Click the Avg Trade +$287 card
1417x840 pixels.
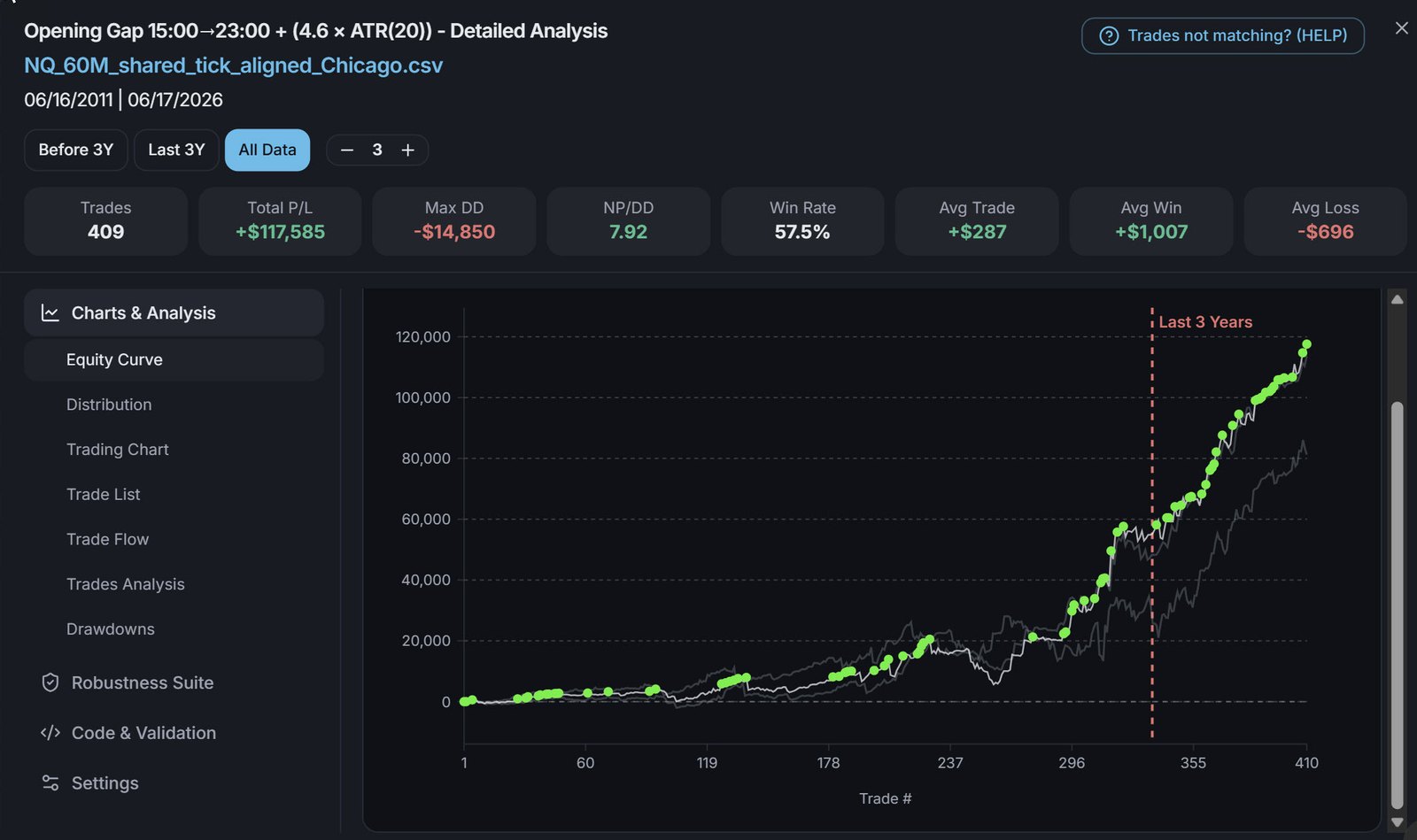point(977,220)
